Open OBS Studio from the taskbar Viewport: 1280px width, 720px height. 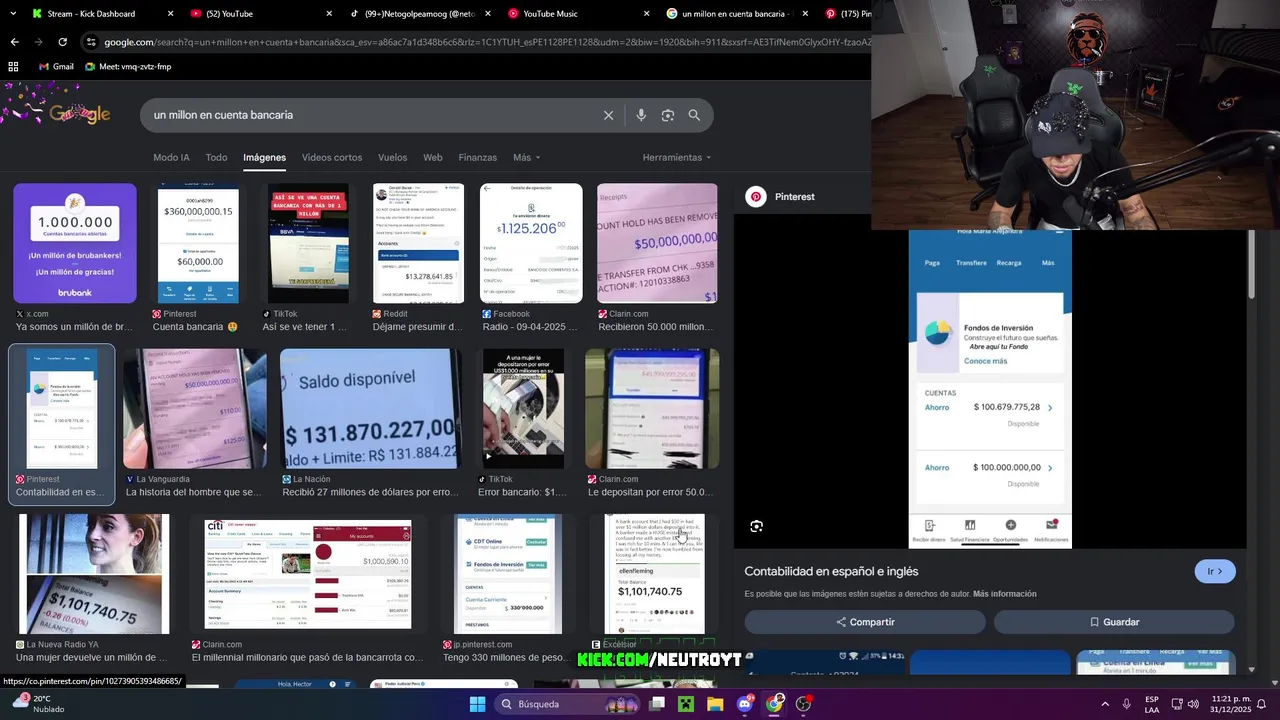pos(803,704)
